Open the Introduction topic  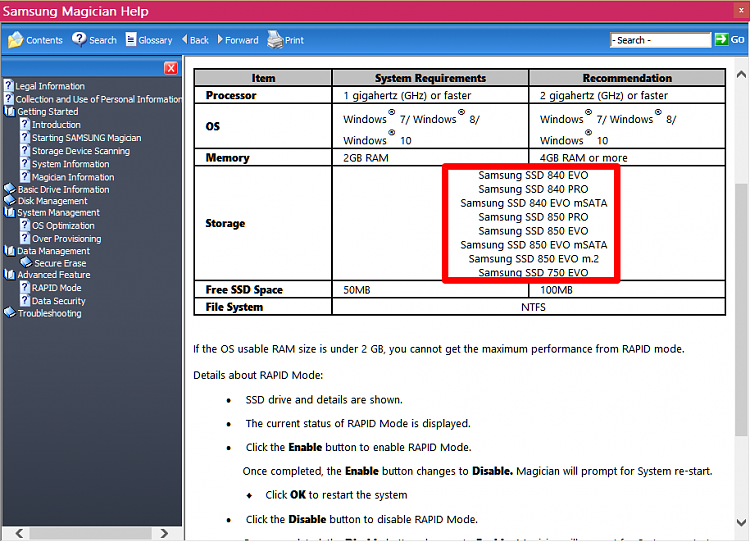56,125
